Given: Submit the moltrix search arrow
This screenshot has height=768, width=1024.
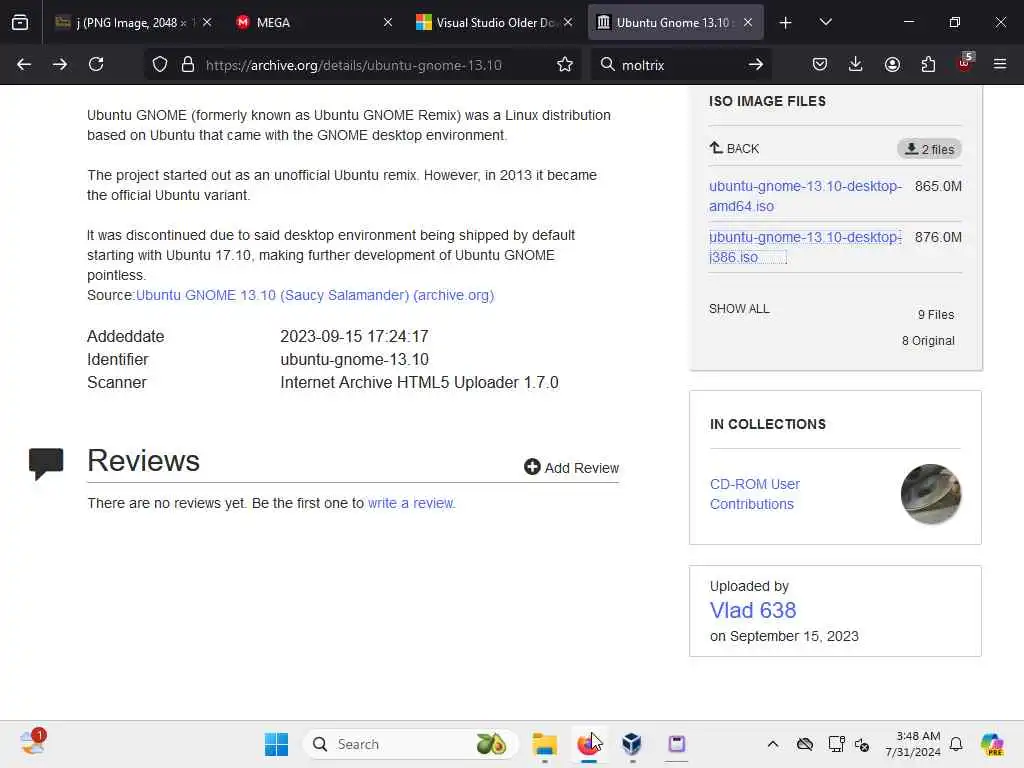Looking at the screenshot, I should [x=756, y=64].
